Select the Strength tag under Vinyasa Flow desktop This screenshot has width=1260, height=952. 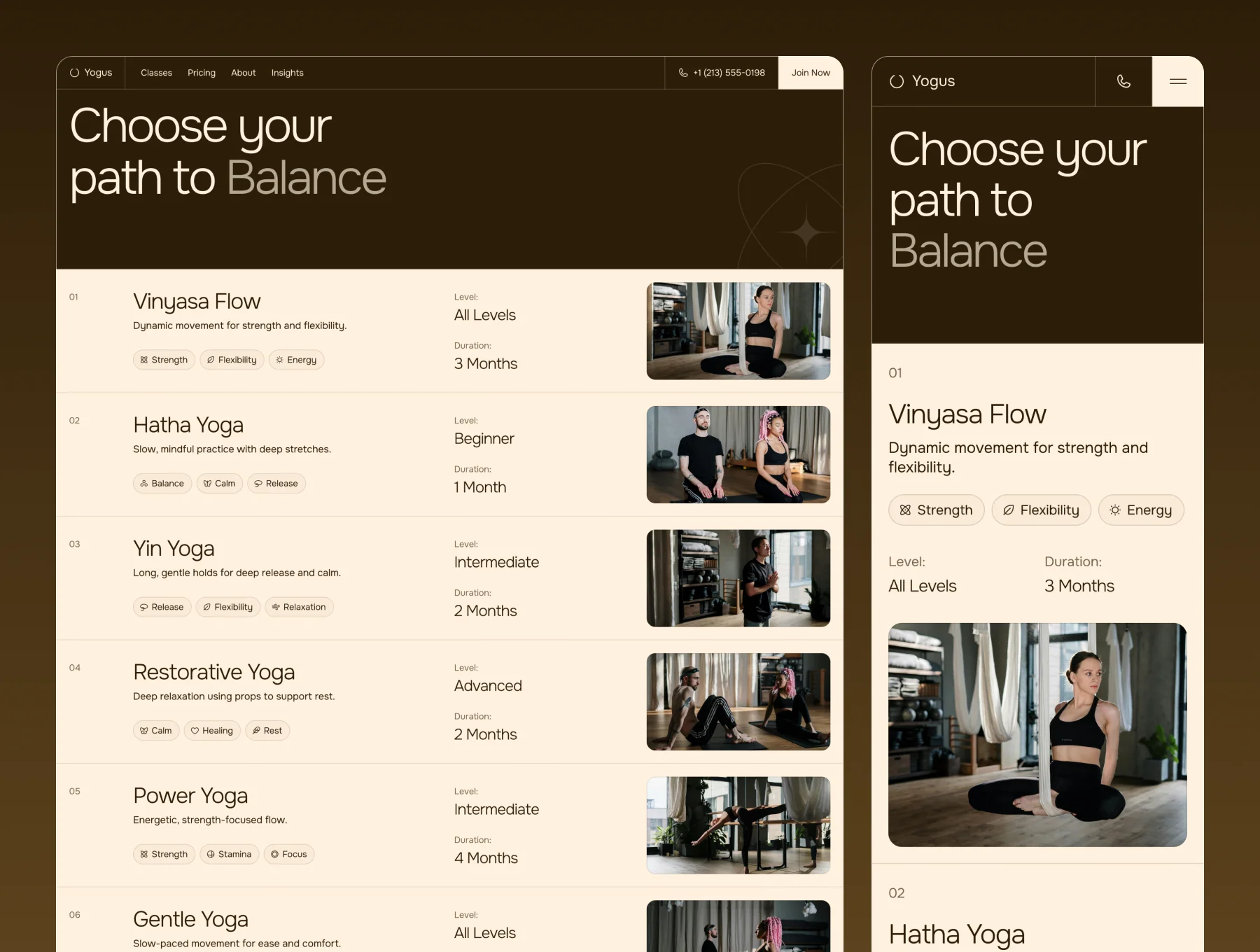tap(164, 360)
